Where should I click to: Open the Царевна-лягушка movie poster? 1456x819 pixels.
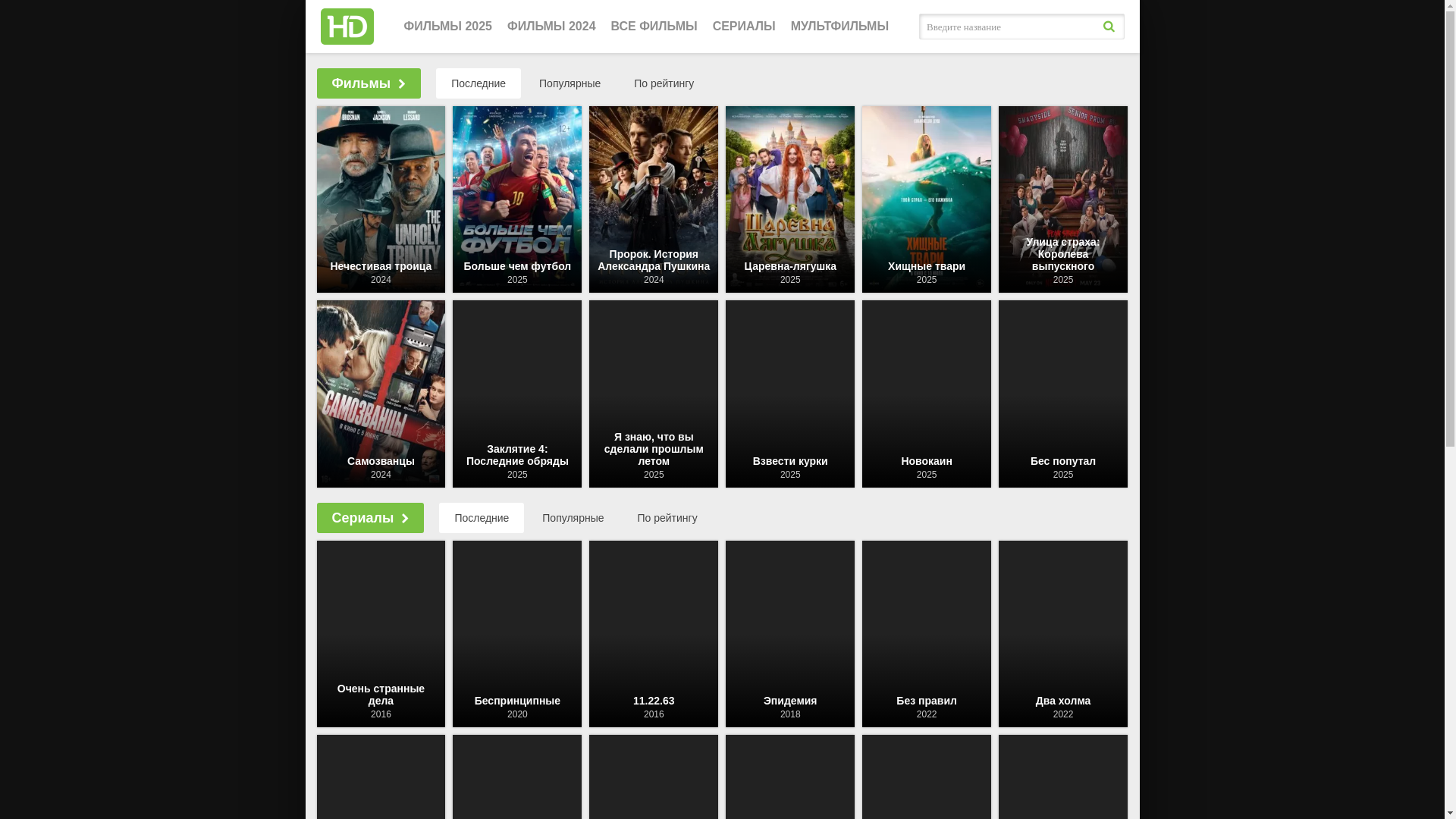[790, 199]
